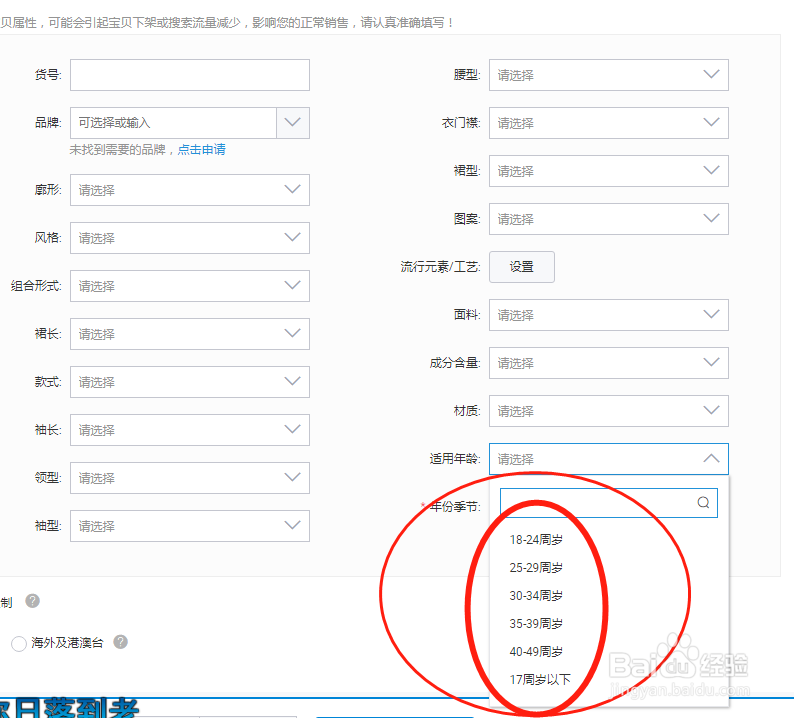Open the 面料 dropdown

click(x=609, y=315)
